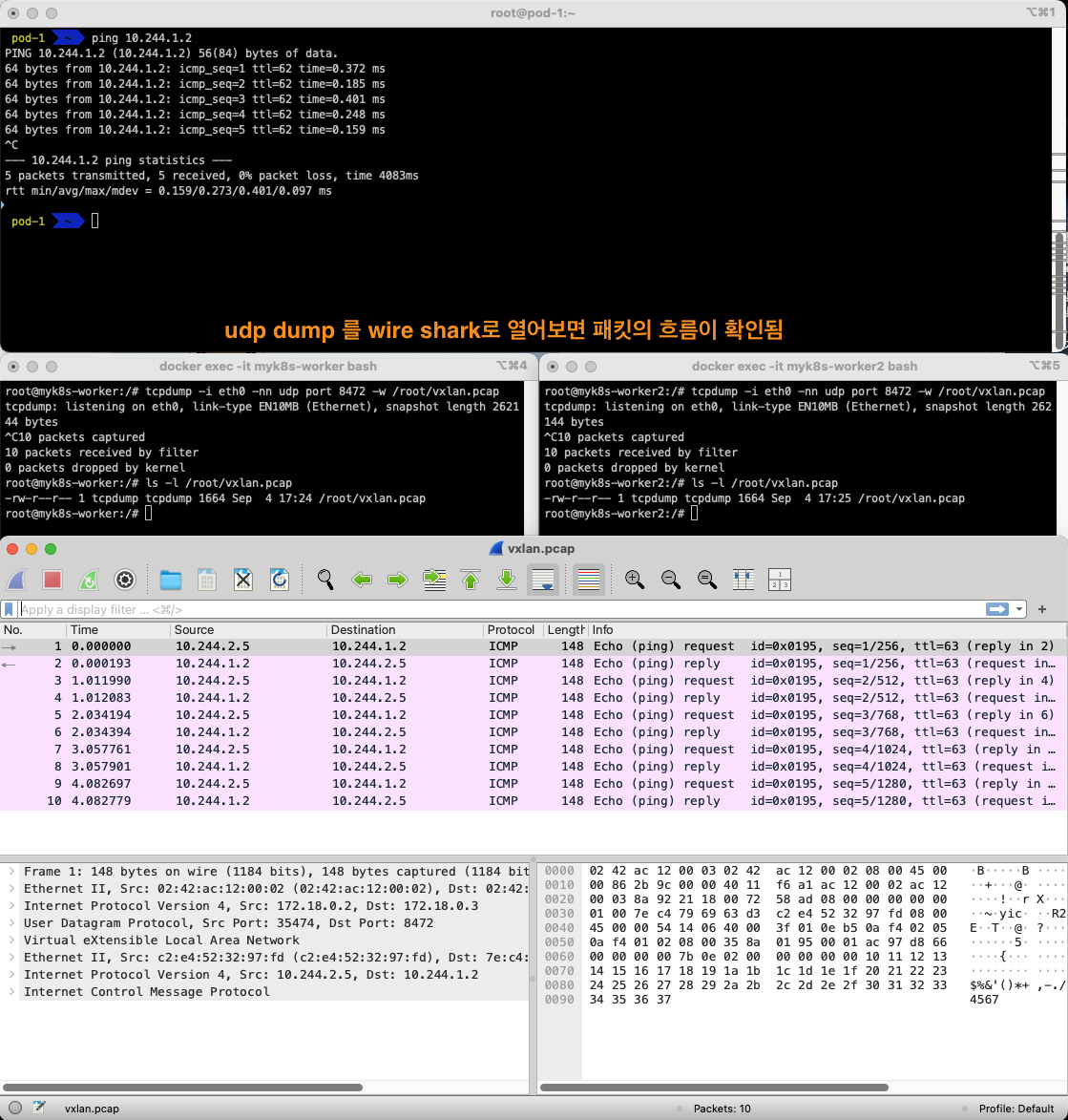Select packet 8 at time 3.057901

pos(534,767)
